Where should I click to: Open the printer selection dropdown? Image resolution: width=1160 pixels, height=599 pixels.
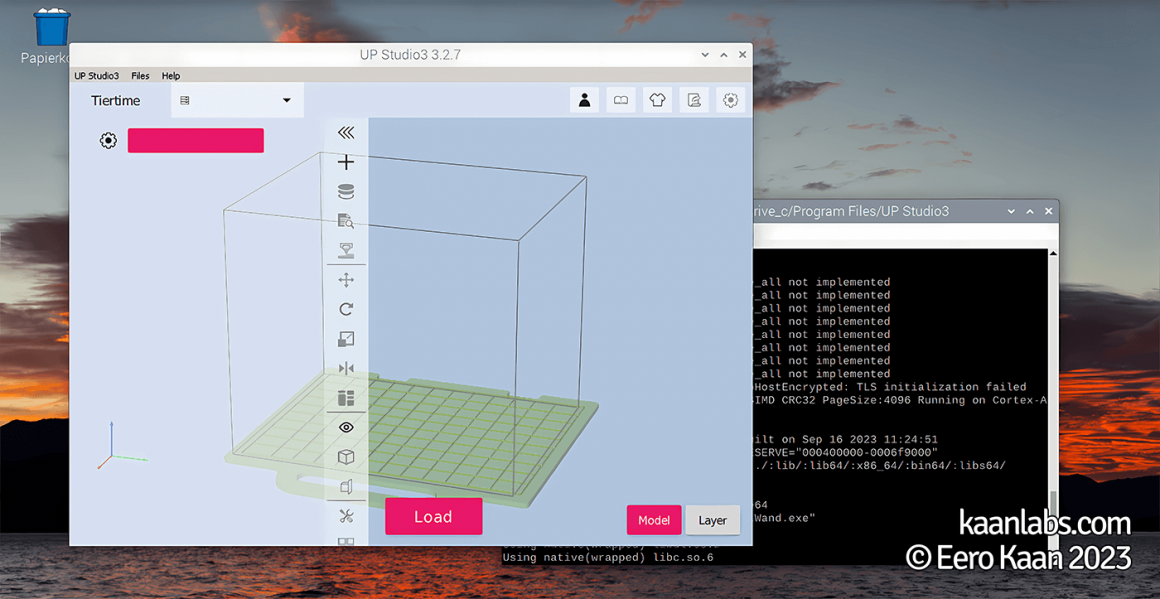237,100
